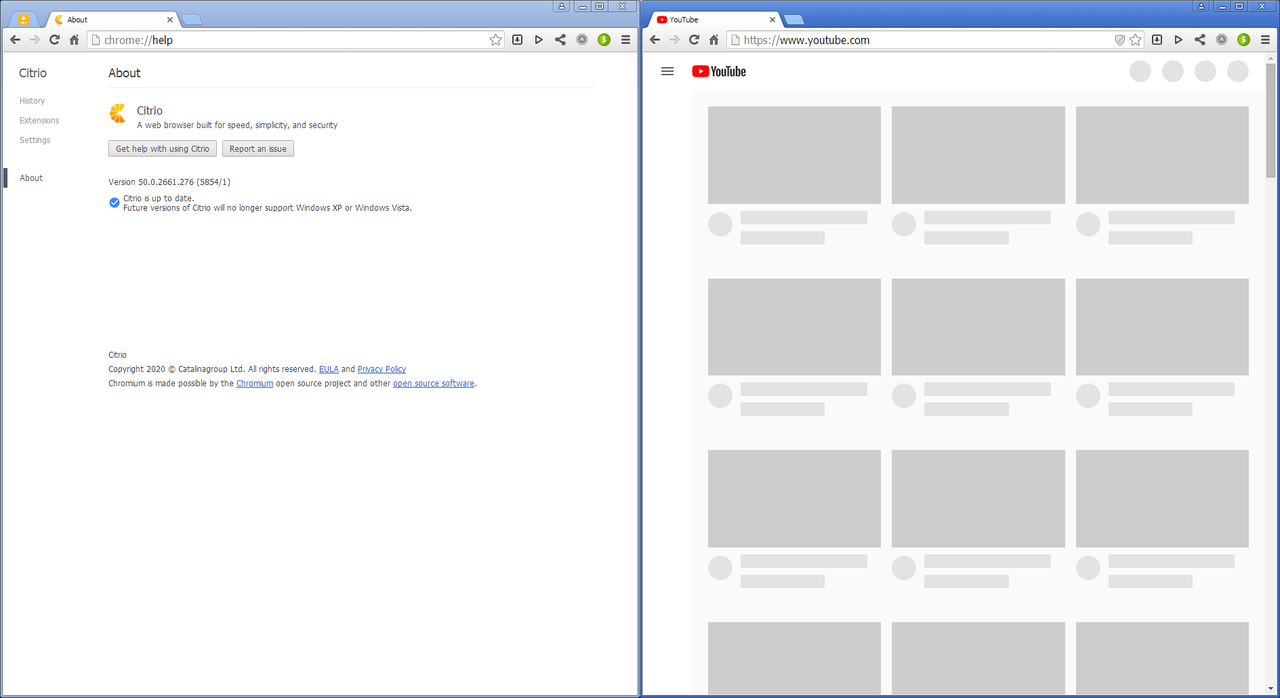
Task: Reload the chrome://help page
Action: (x=55, y=40)
